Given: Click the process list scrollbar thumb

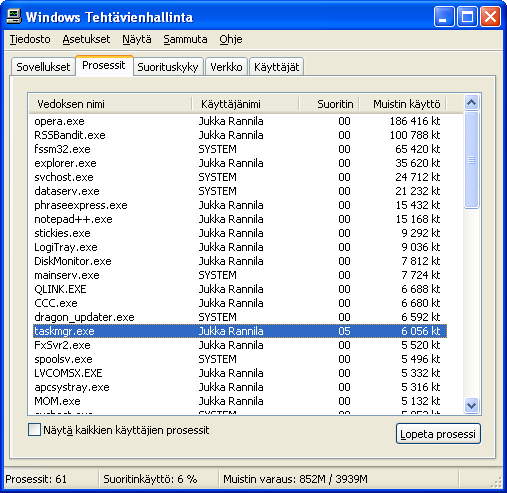Looking at the screenshot, I should pyautogui.click(x=471, y=160).
